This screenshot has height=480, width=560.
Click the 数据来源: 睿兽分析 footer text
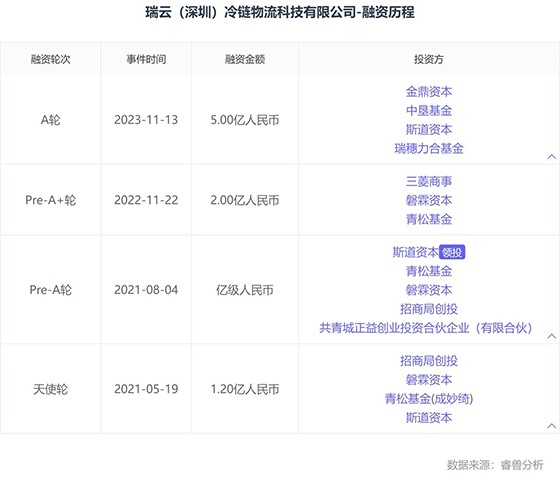[495, 465]
